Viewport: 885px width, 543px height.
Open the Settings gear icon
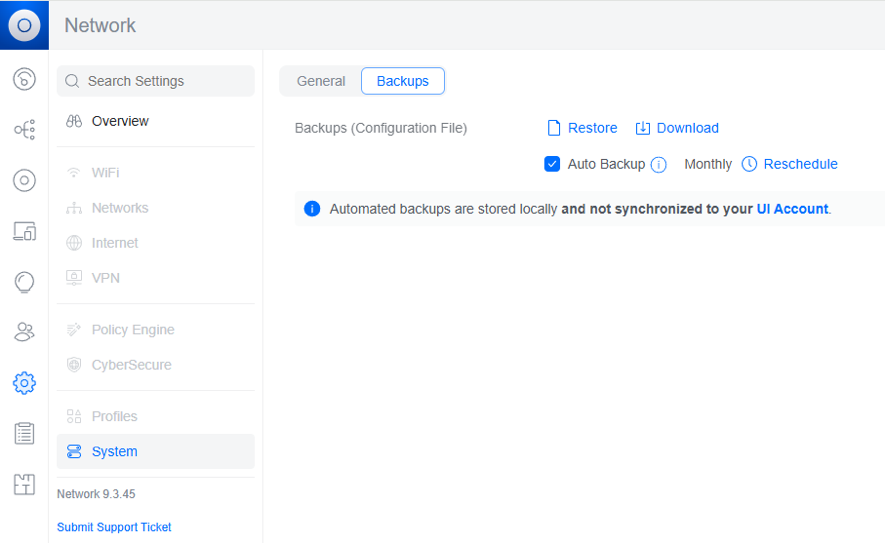24,382
